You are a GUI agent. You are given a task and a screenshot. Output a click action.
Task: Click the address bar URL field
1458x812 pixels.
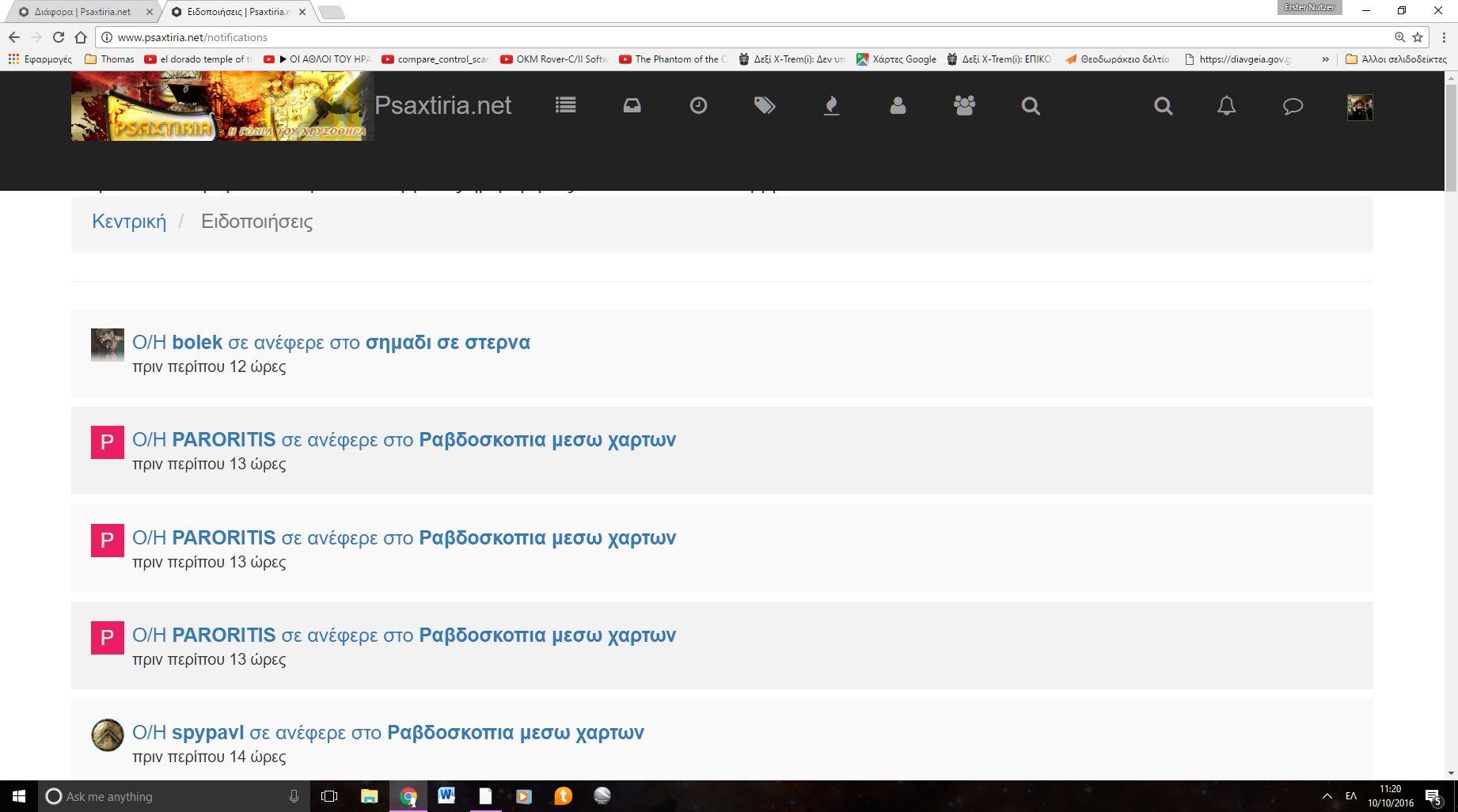point(712,37)
